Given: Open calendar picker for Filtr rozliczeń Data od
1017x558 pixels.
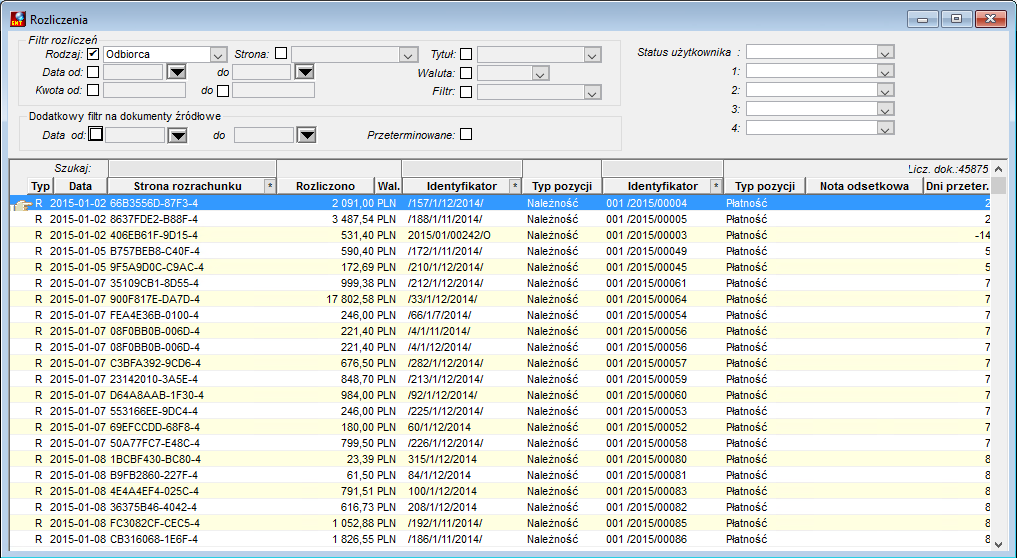Looking at the screenshot, I should pyautogui.click(x=176, y=72).
